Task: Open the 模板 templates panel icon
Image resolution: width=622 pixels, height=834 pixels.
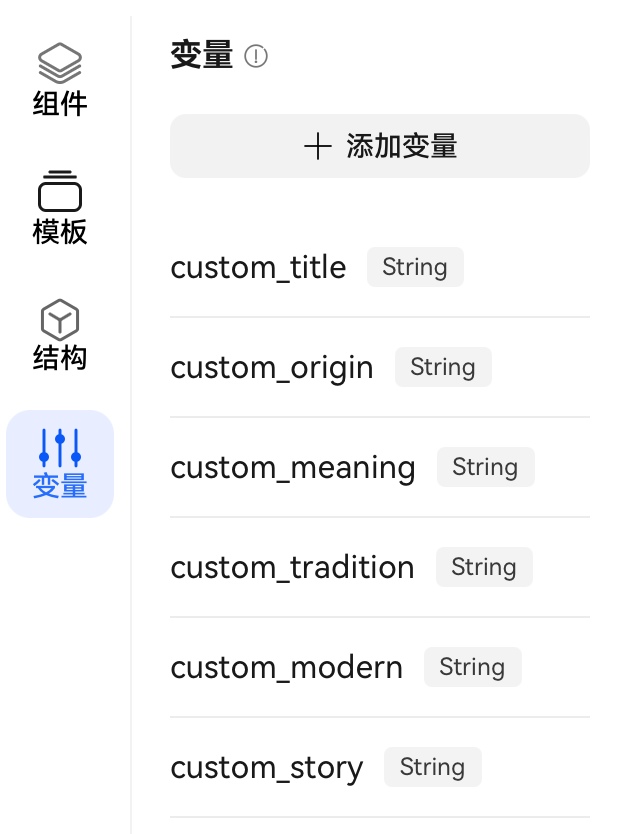Action: point(60,191)
